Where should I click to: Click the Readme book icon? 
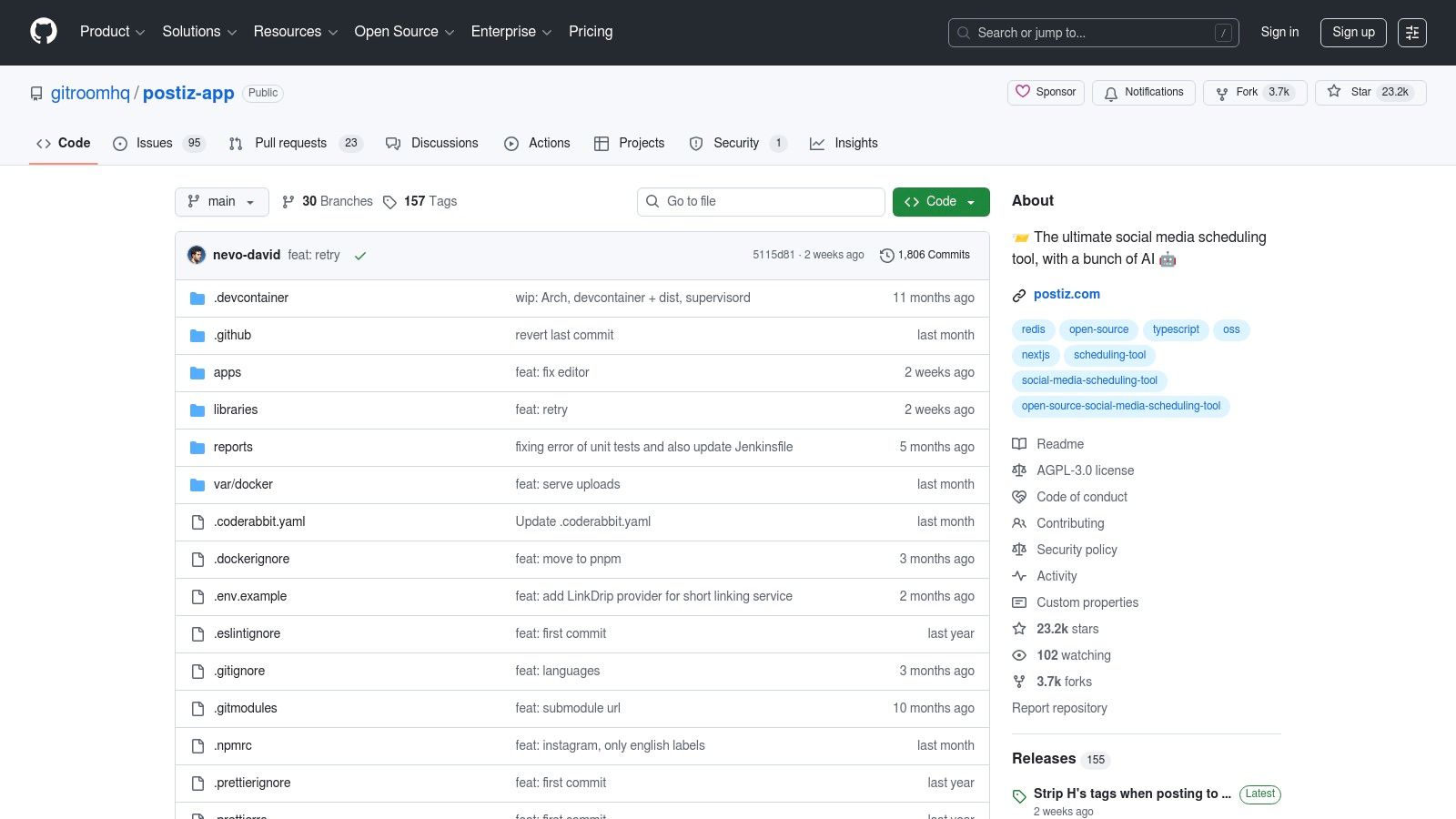click(1019, 444)
